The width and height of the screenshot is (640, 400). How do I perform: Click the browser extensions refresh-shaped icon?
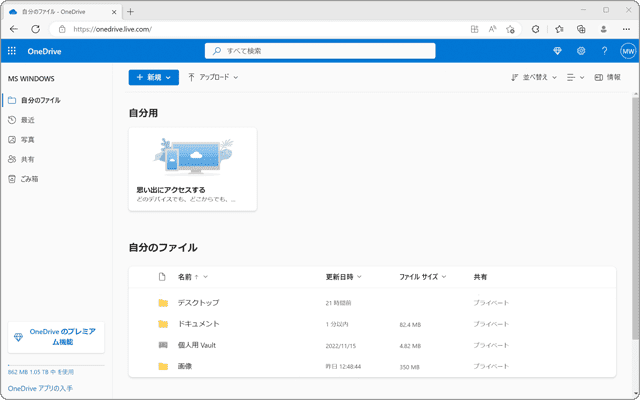coord(536,29)
